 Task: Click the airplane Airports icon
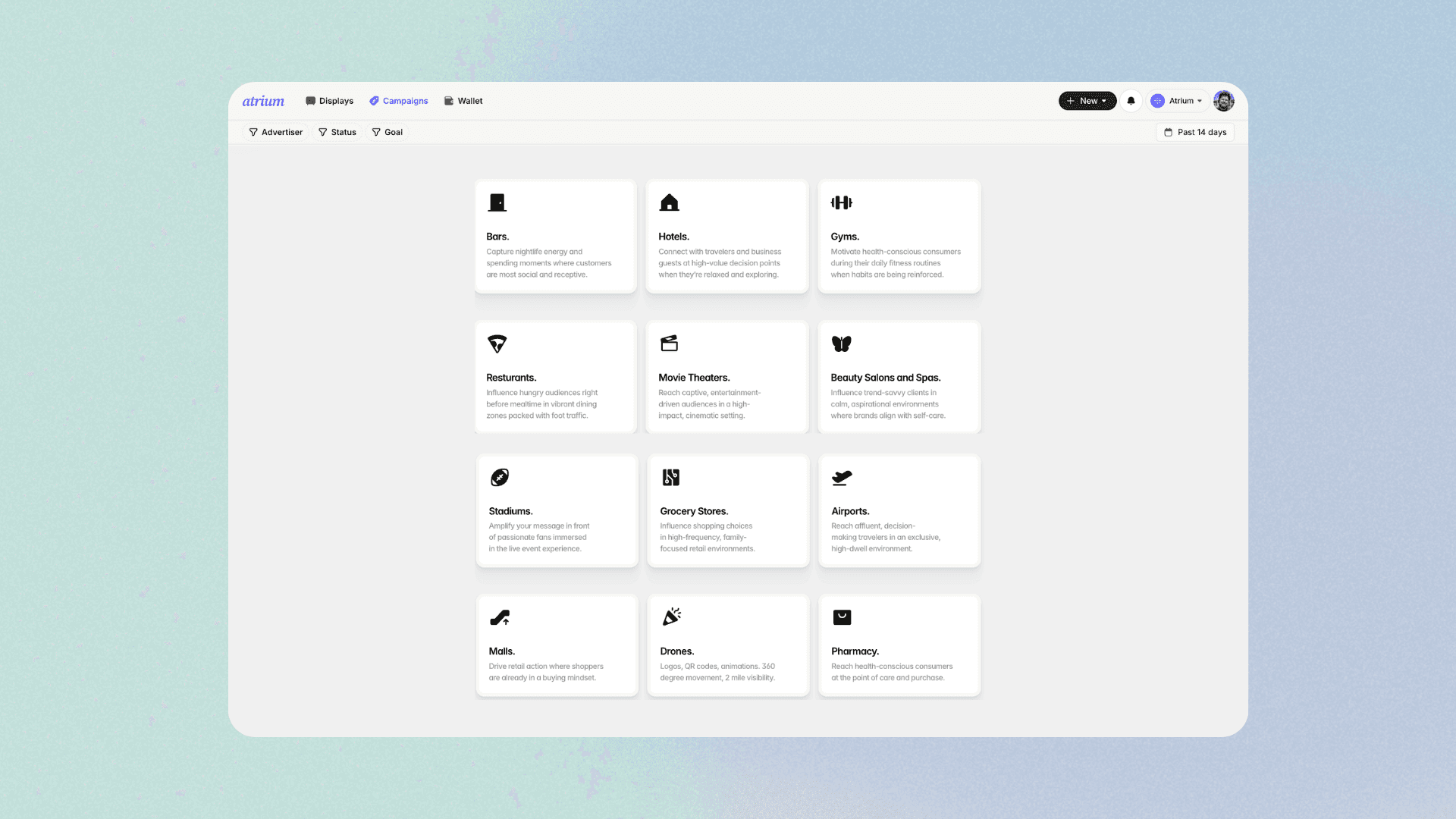click(x=842, y=477)
